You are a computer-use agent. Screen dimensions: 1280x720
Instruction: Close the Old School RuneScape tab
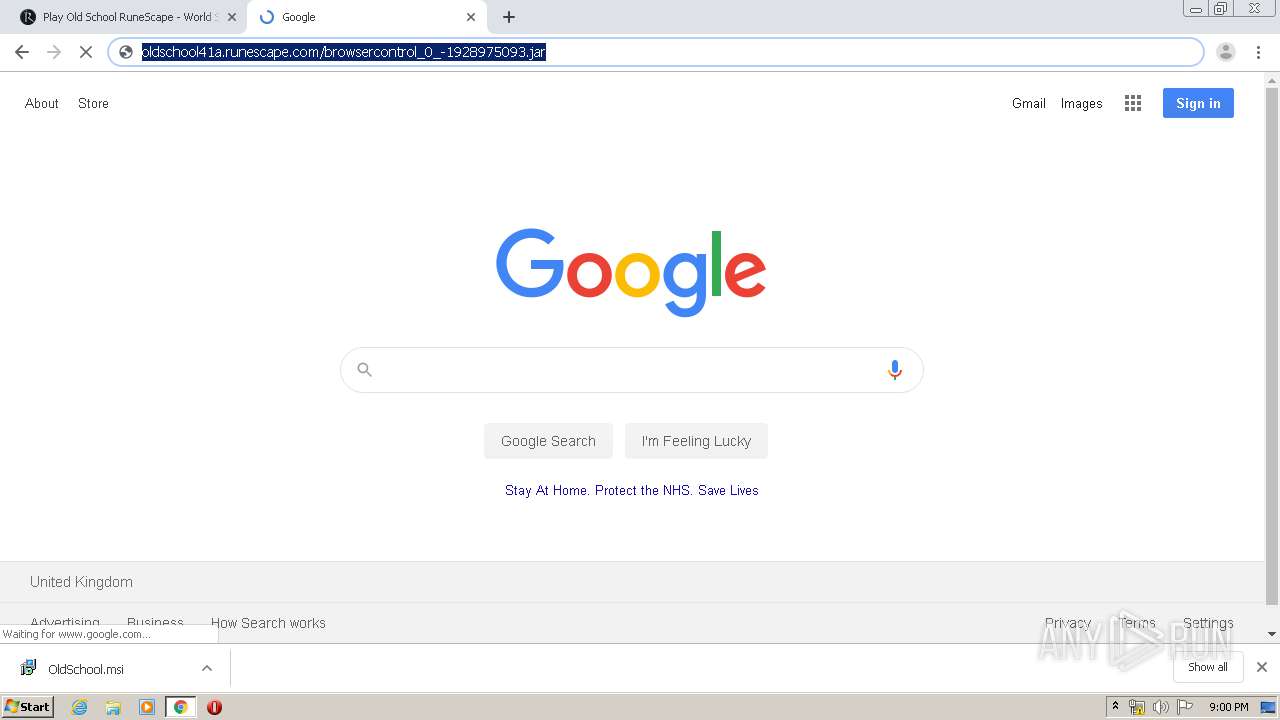point(232,17)
